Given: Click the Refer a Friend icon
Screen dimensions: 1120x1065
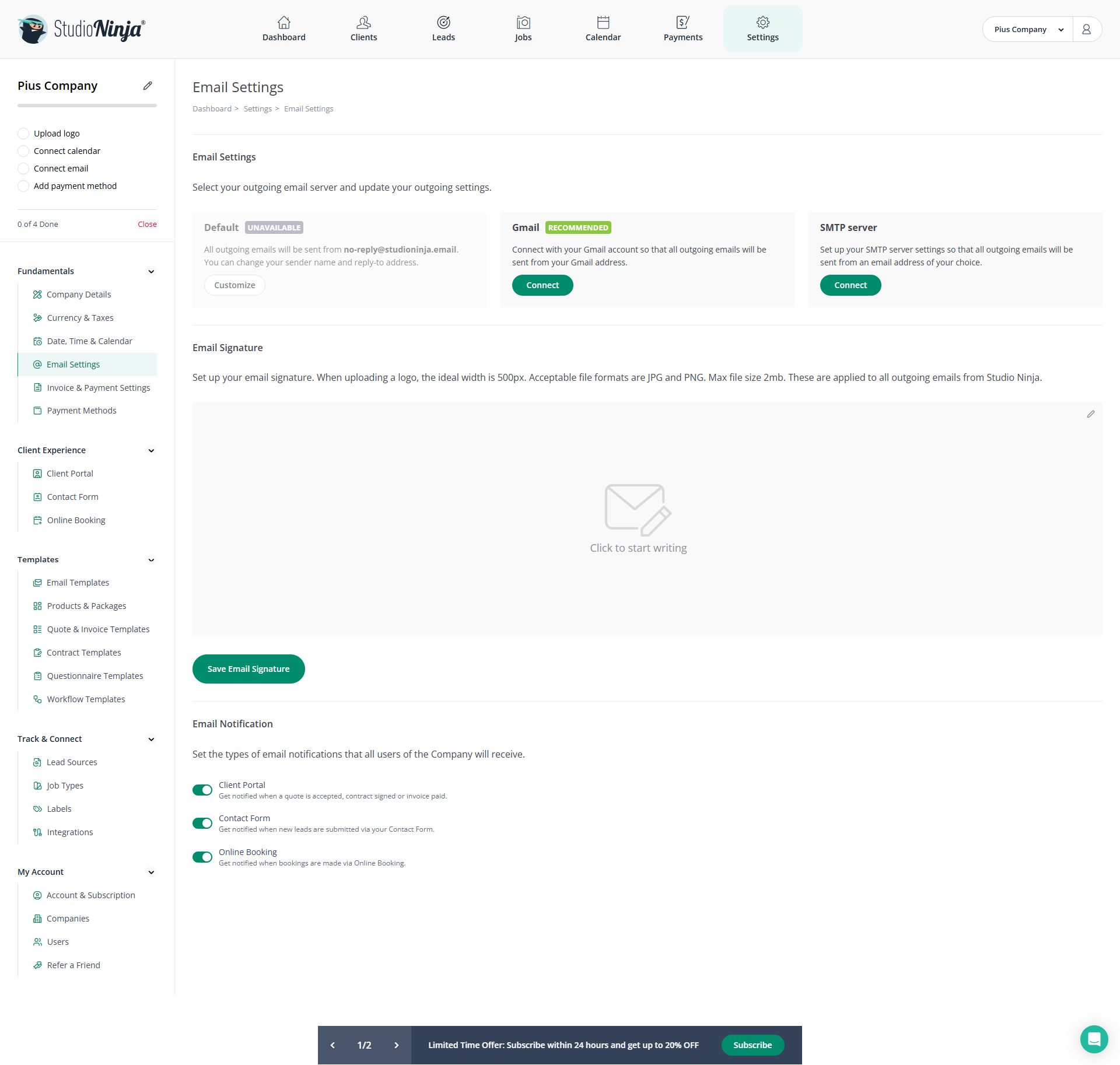Looking at the screenshot, I should click(x=37, y=965).
